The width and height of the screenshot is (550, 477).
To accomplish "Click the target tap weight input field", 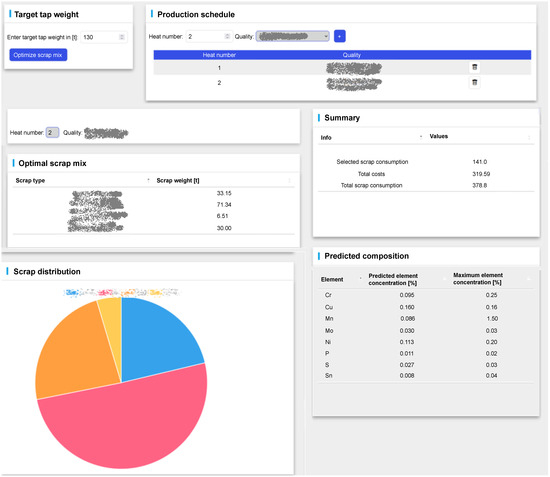I will pos(103,37).
